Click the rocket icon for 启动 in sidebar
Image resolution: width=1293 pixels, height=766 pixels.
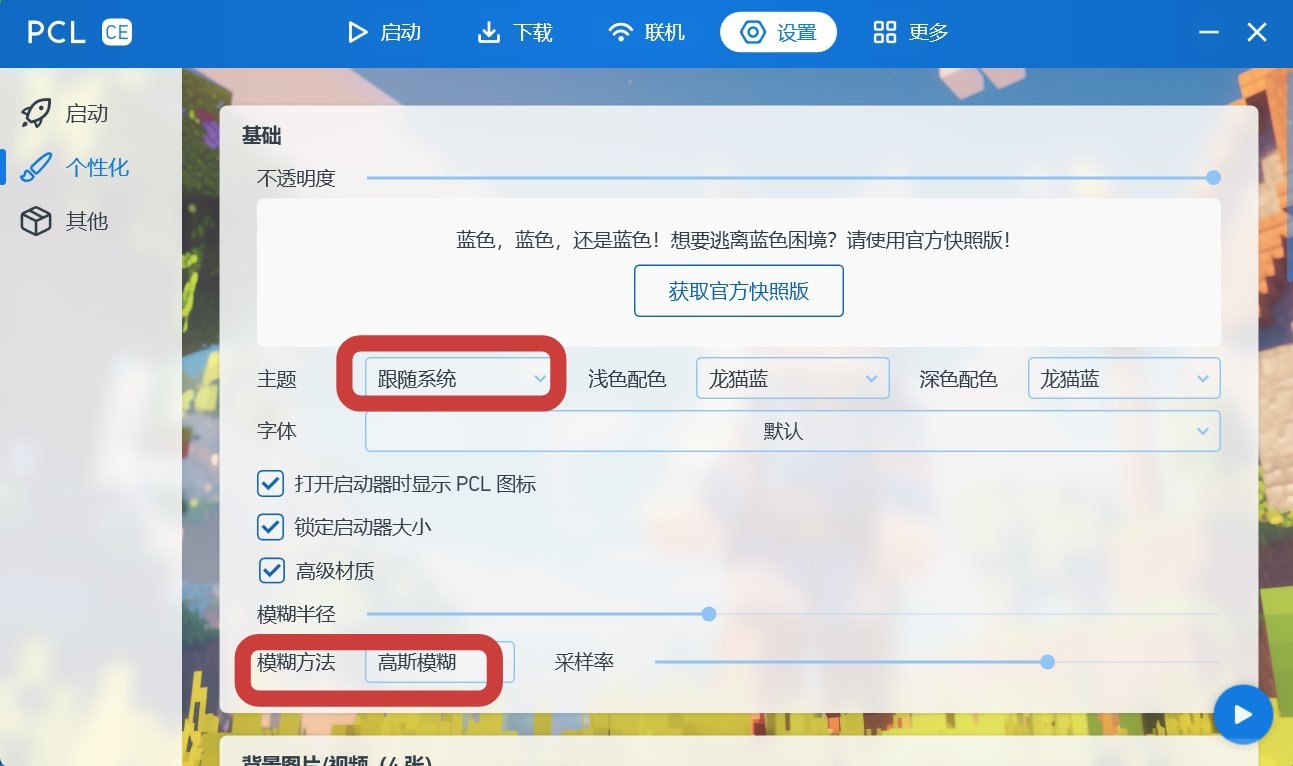(36, 114)
